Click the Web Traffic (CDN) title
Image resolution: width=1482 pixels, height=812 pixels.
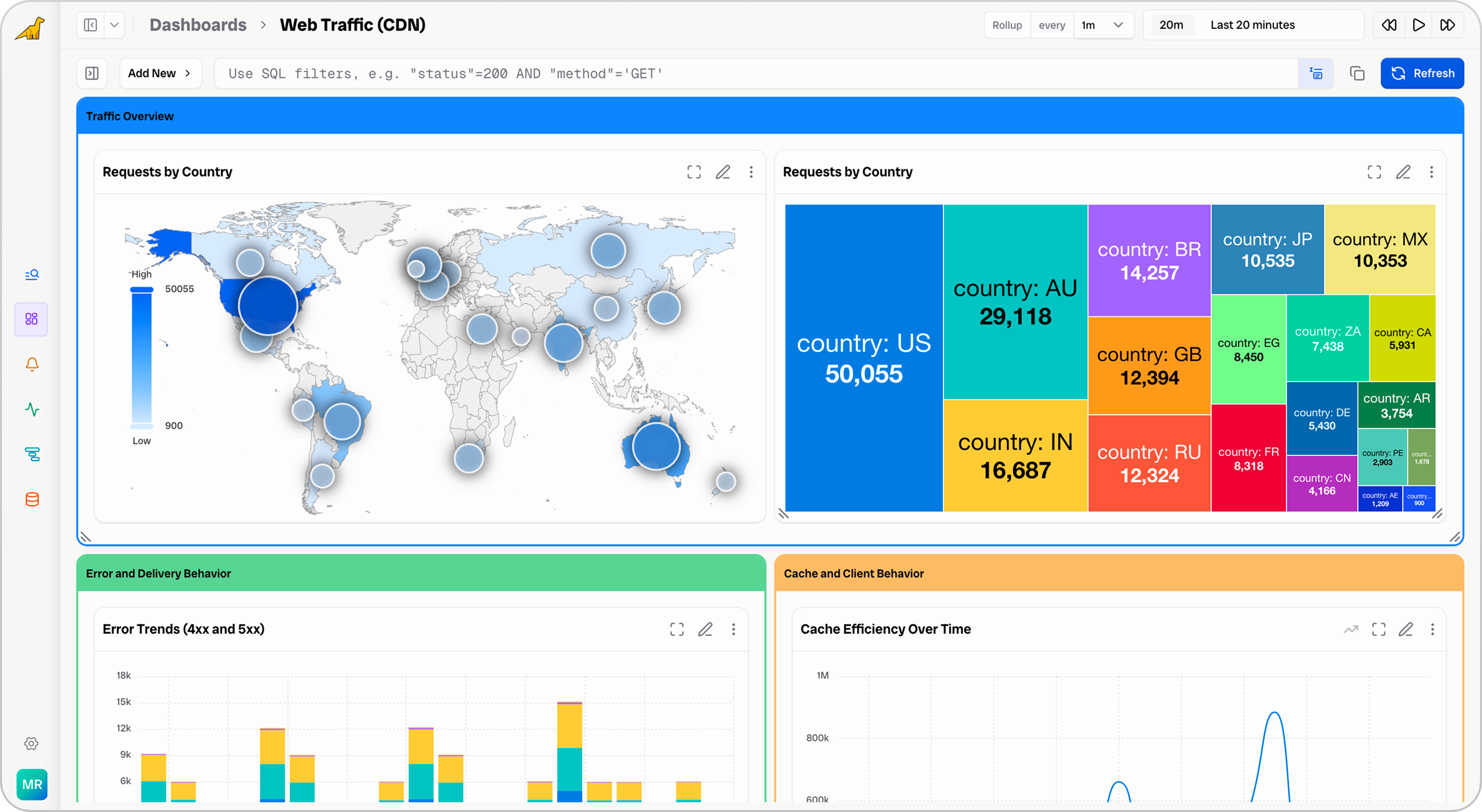pyautogui.click(x=353, y=25)
